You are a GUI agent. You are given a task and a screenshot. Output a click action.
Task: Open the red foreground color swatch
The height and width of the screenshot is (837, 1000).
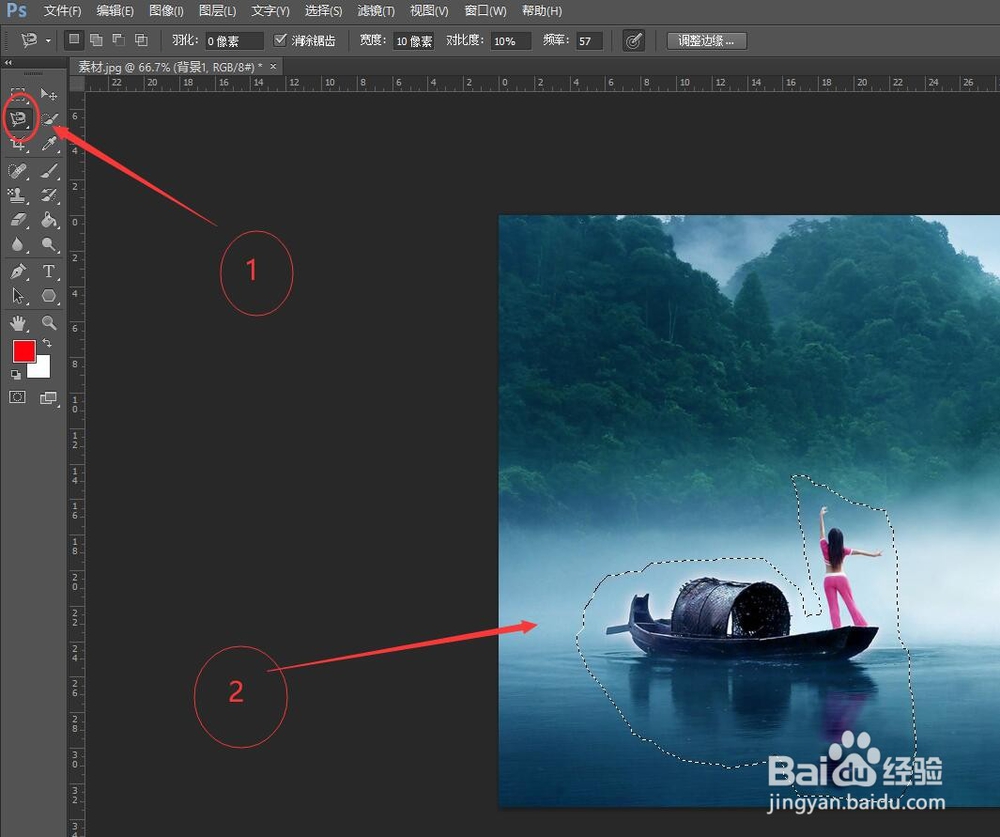point(22,350)
